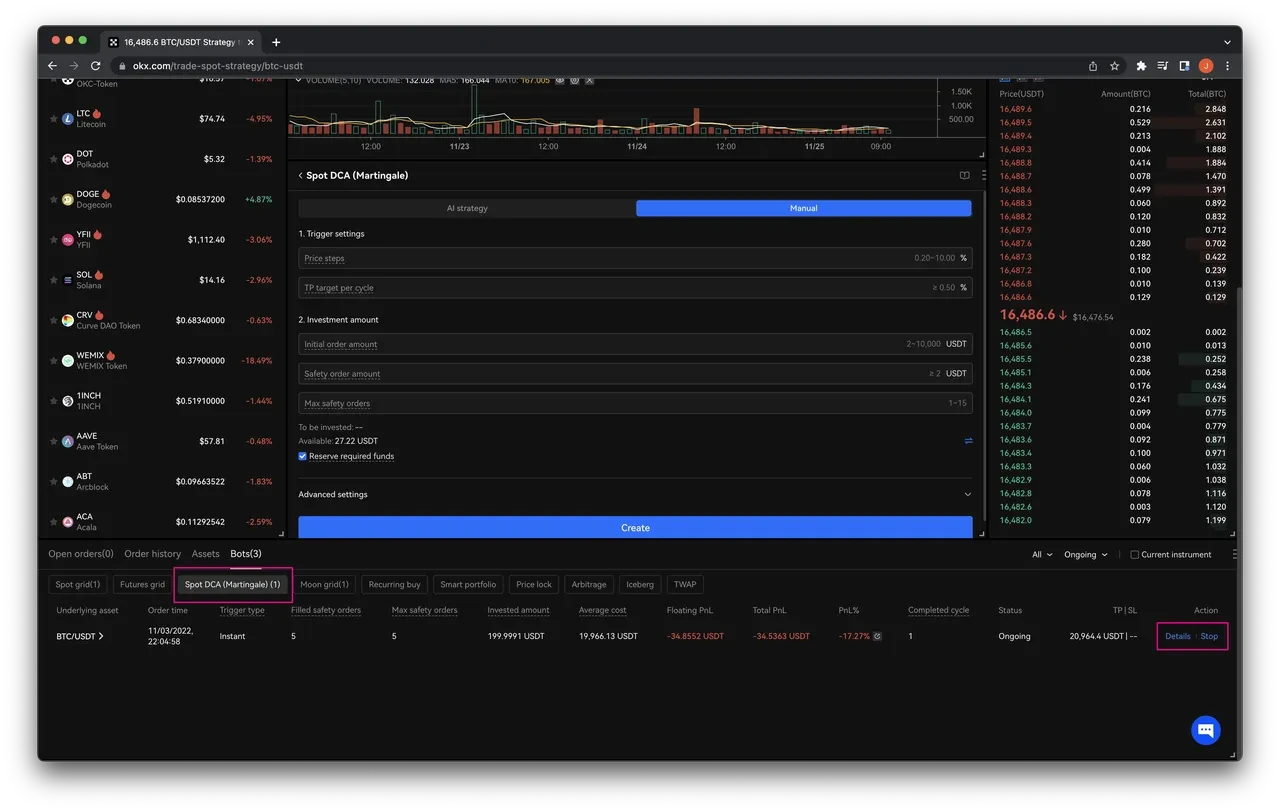Open the Assets tab

[x=205, y=554]
